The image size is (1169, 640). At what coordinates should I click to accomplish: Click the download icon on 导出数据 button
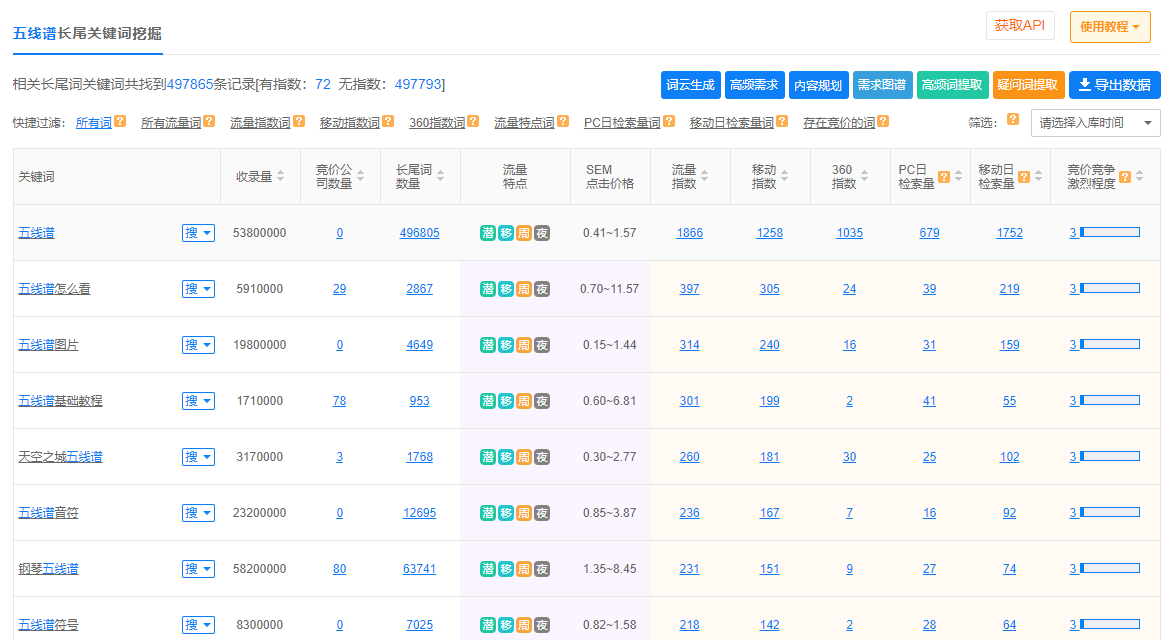point(1087,84)
